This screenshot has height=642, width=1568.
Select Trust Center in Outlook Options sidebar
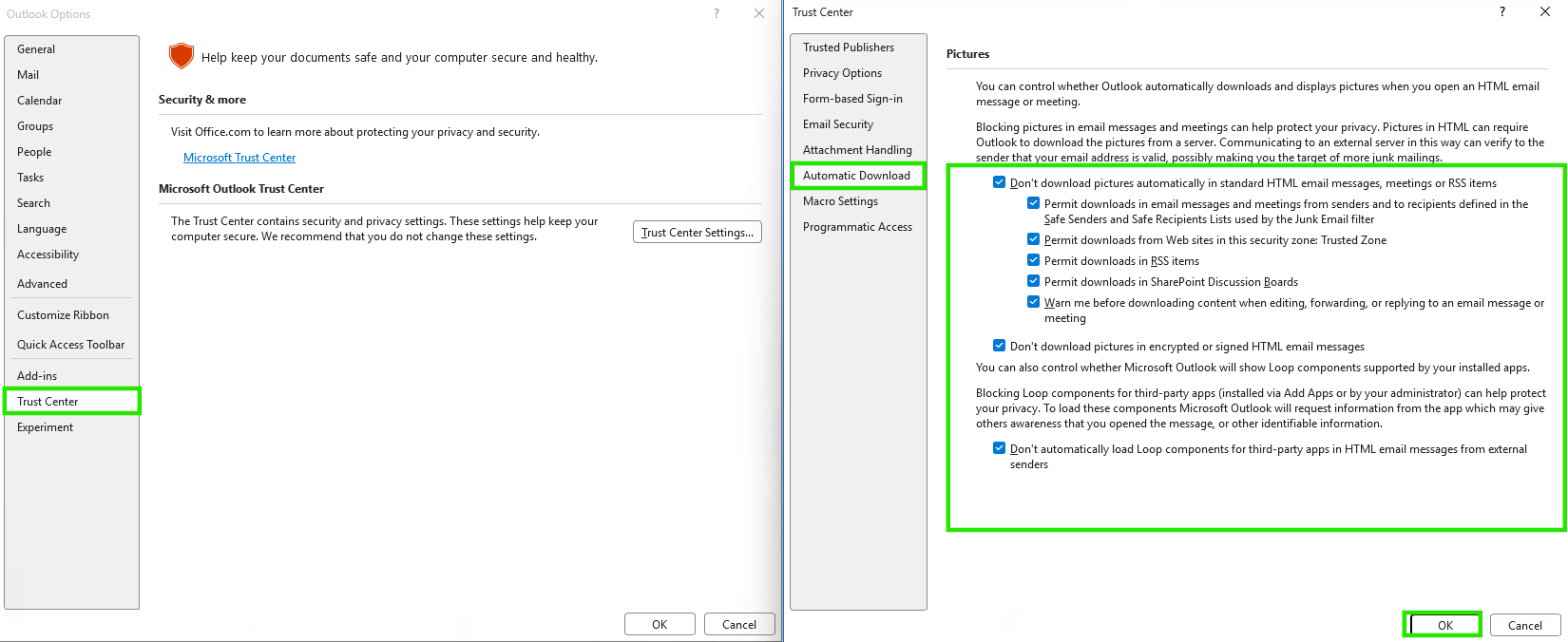pos(71,402)
